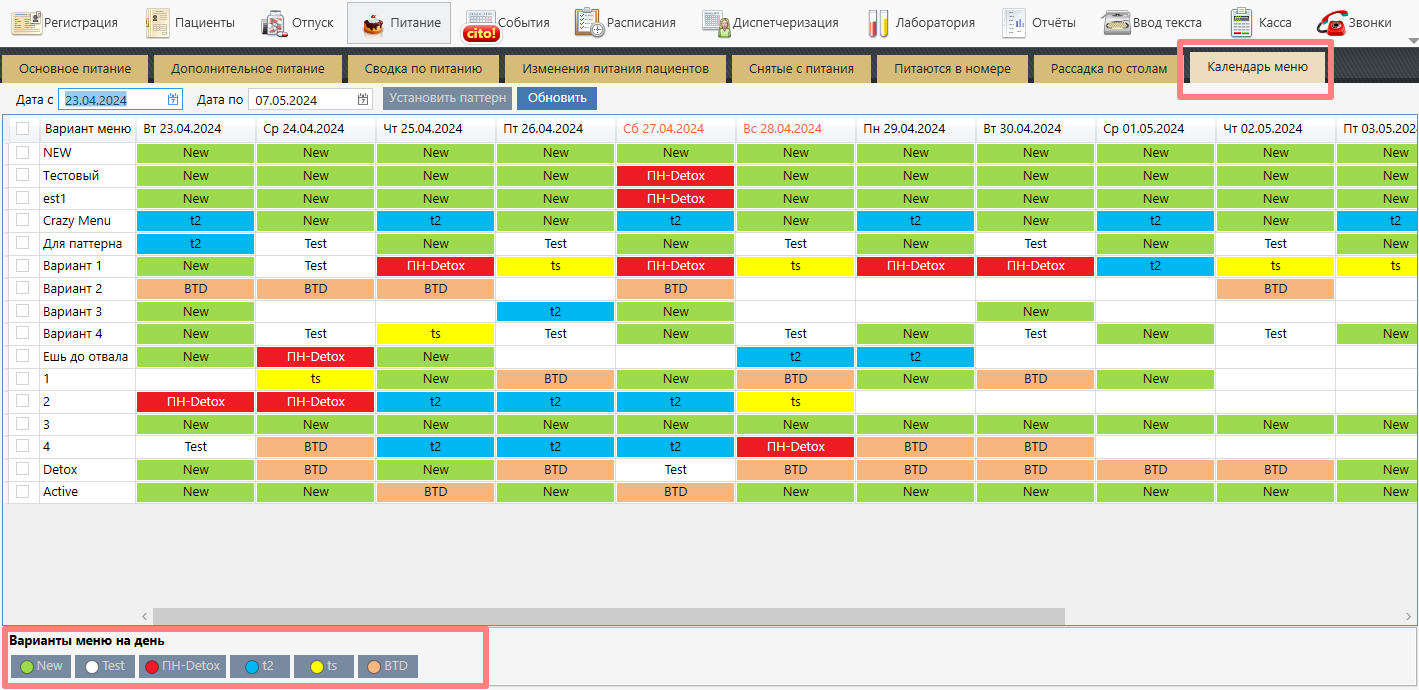Open the Дата по calendar picker
The image size is (1419, 690).
pyautogui.click(x=363, y=99)
